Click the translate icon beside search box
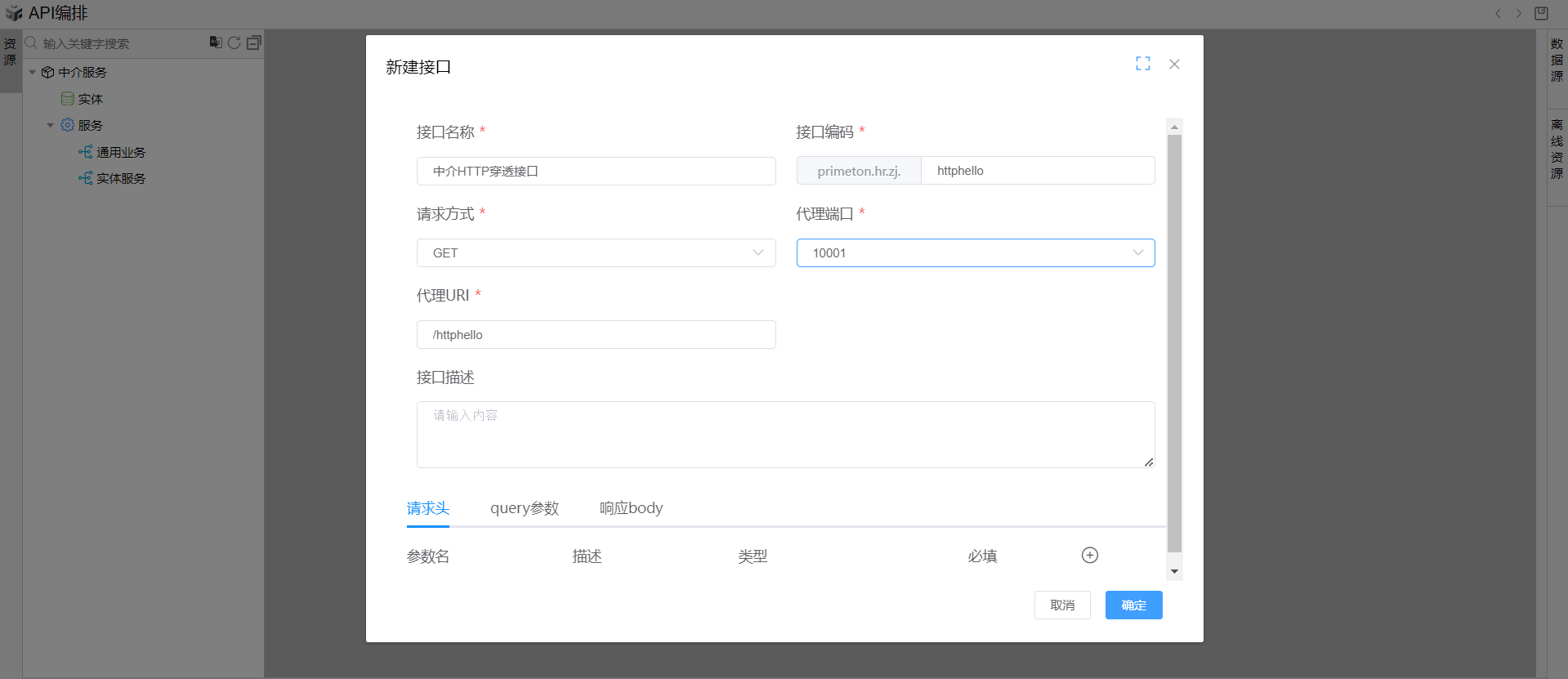This screenshot has height=679, width=1568. click(x=216, y=42)
